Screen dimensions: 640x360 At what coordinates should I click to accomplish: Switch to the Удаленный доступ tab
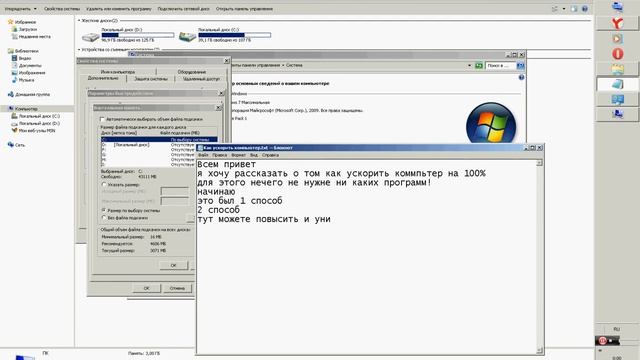click(x=201, y=79)
